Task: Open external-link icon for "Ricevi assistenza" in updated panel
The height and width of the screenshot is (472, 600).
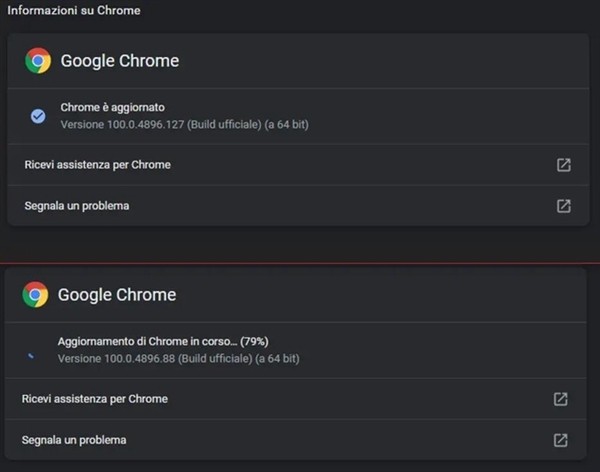Action: tap(564, 164)
